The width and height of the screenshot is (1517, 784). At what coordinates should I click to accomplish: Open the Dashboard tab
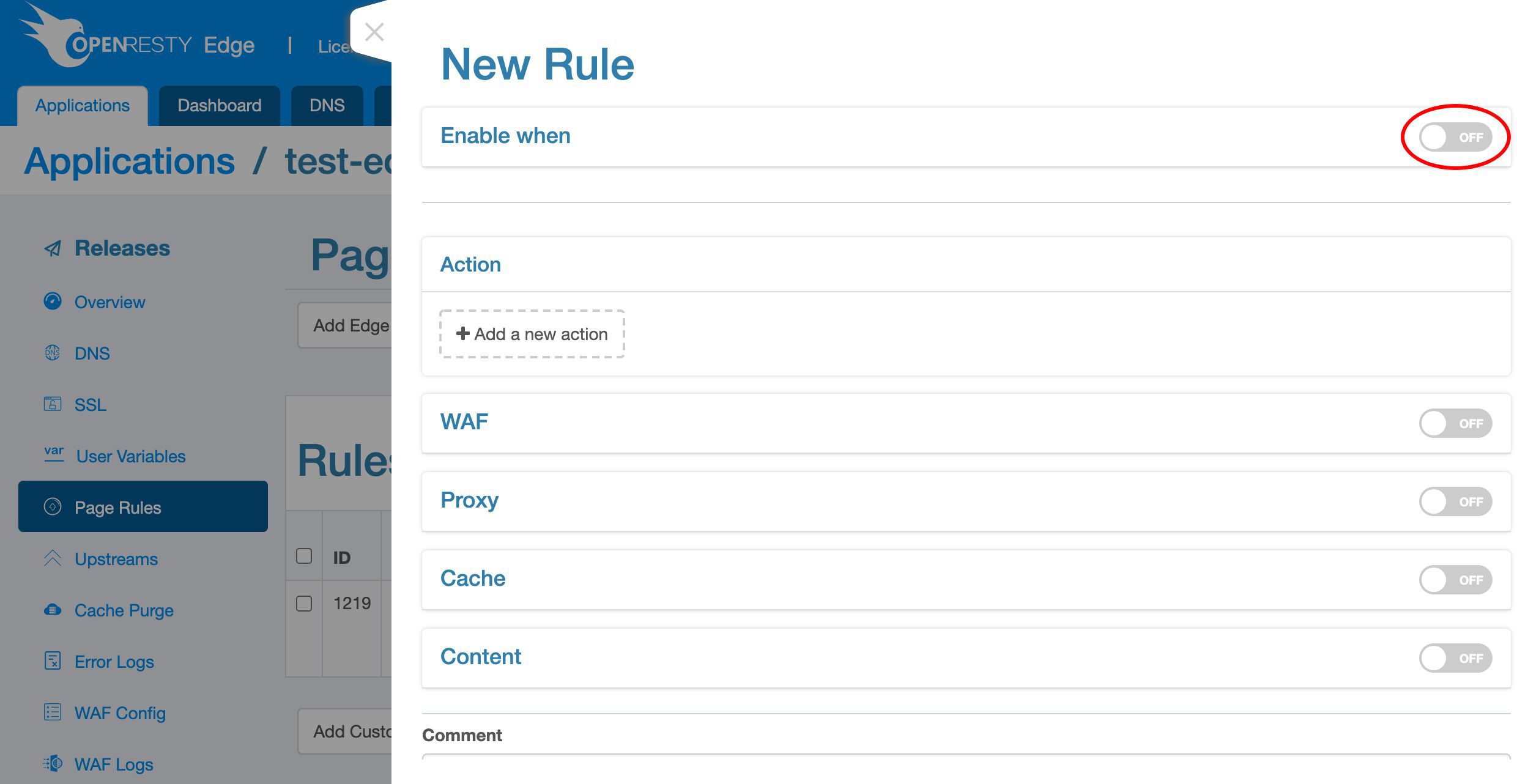219,106
